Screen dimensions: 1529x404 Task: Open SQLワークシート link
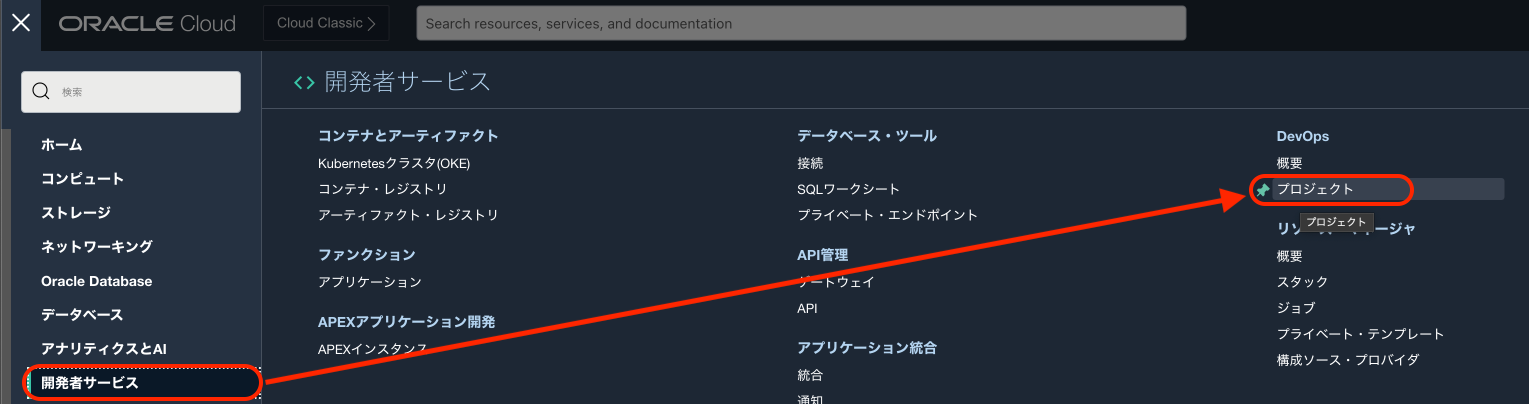tap(849, 189)
